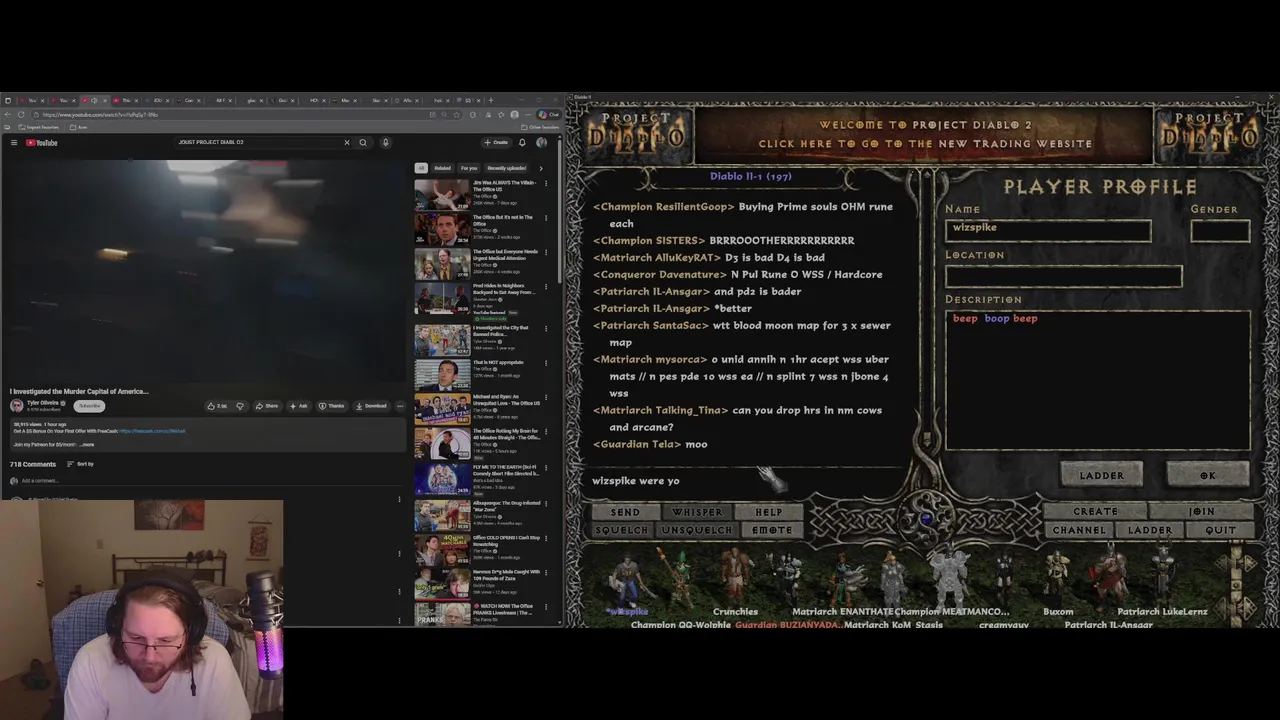Click the Project Diablo 2 trading website banner
The height and width of the screenshot is (720, 1280).
925,134
